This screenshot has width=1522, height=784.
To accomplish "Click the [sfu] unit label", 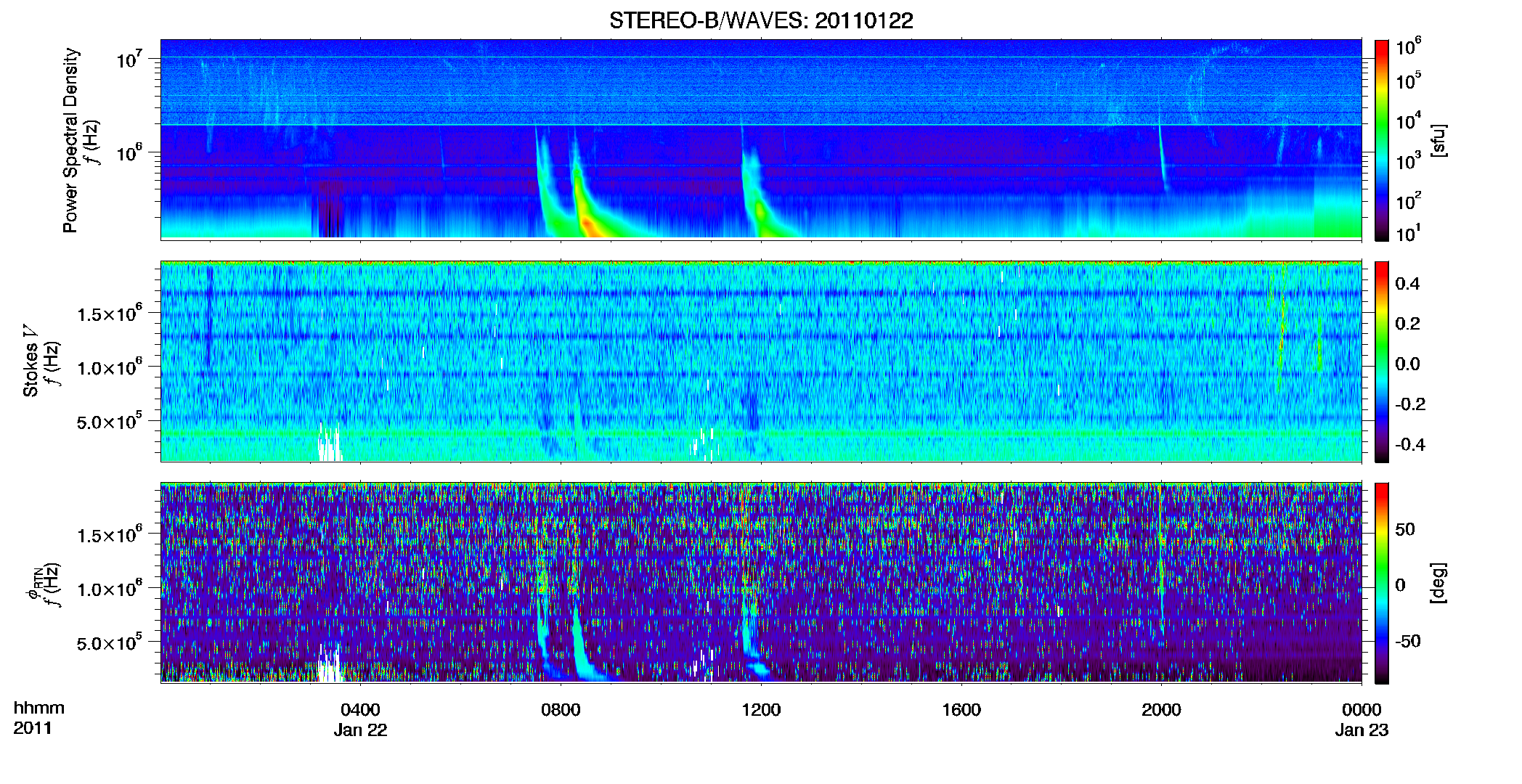I will 1438,140.
